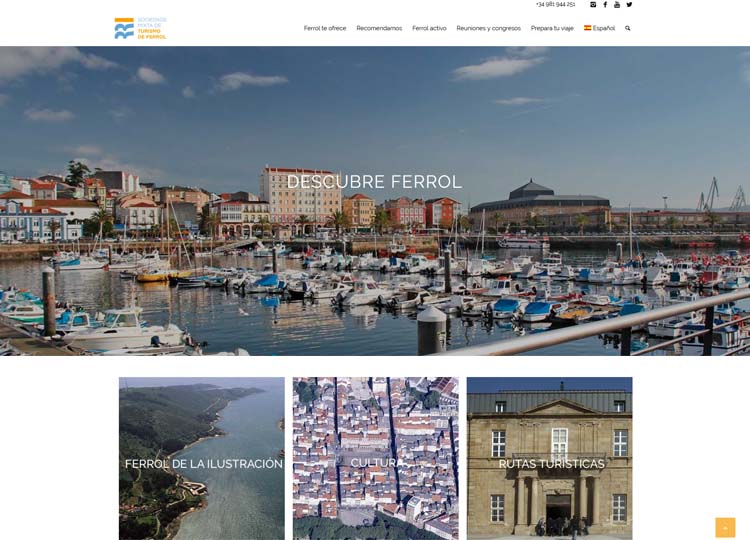The height and width of the screenshot is (540, 750).
Task: Open the Rutas Turísticas card
Action: point(550,458)
